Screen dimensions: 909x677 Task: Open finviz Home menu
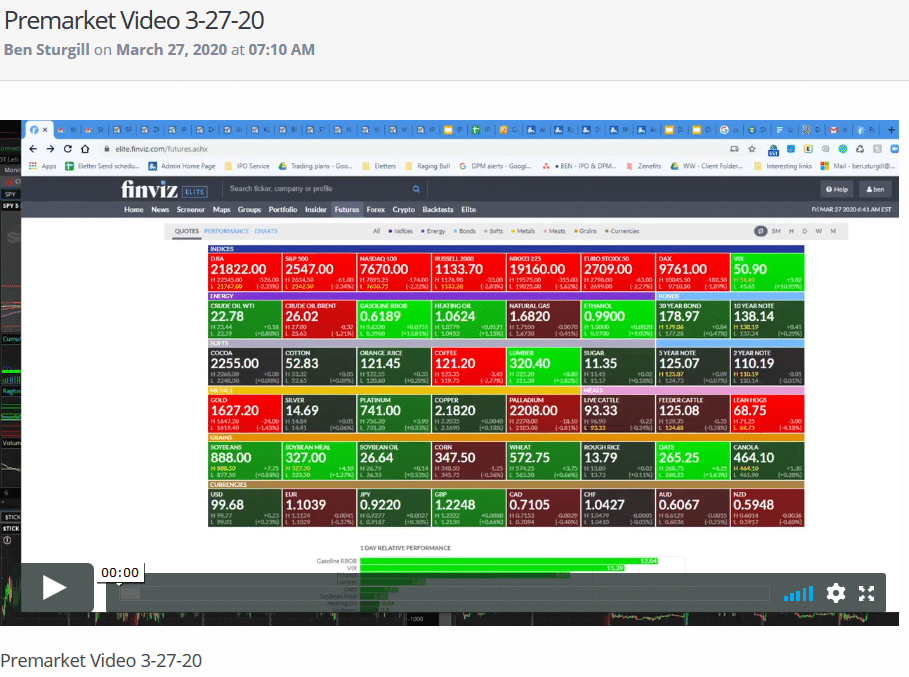133,209
